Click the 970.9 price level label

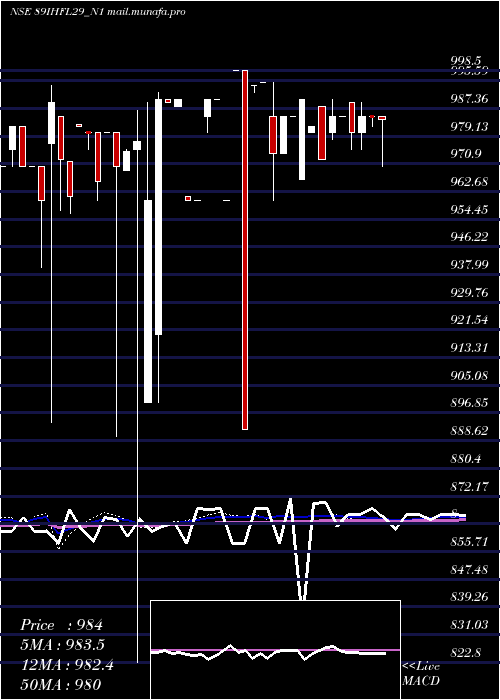(466, 154)
